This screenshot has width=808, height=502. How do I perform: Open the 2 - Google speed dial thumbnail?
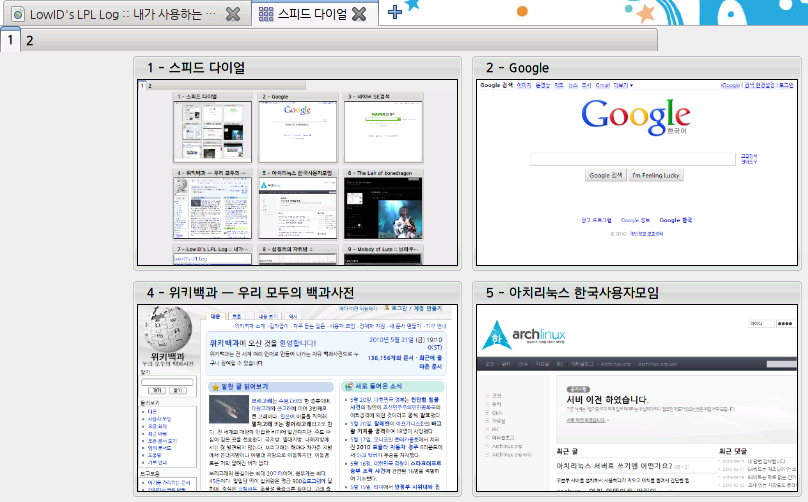click(x=636, y=172)
